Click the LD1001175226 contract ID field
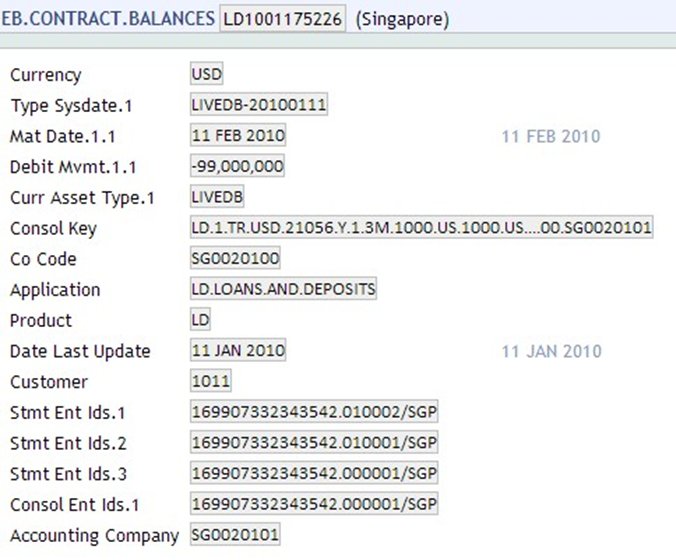The width and height of the screenshot is (676, 560). click(x=284, y=19)
